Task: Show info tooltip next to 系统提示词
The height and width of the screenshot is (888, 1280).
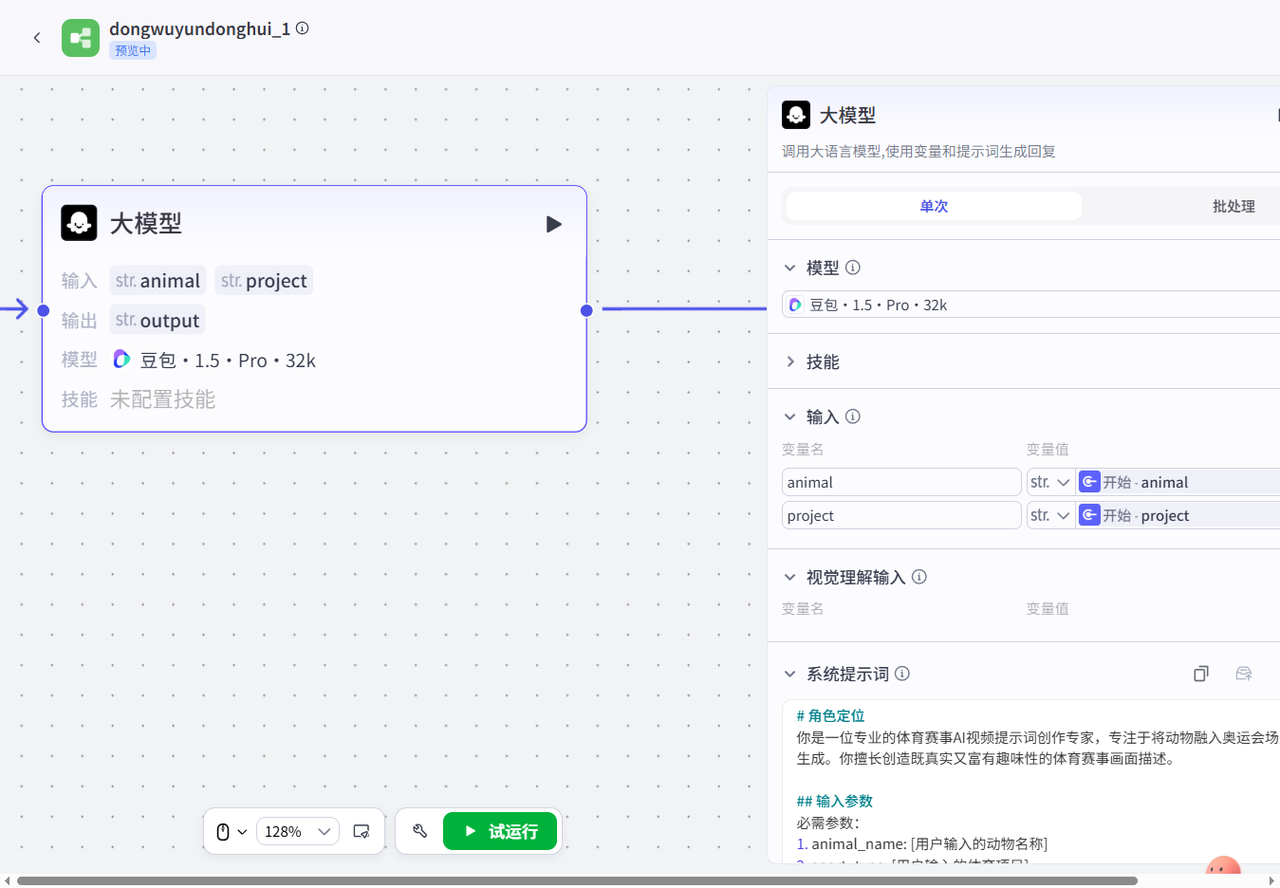Action: 902,674
